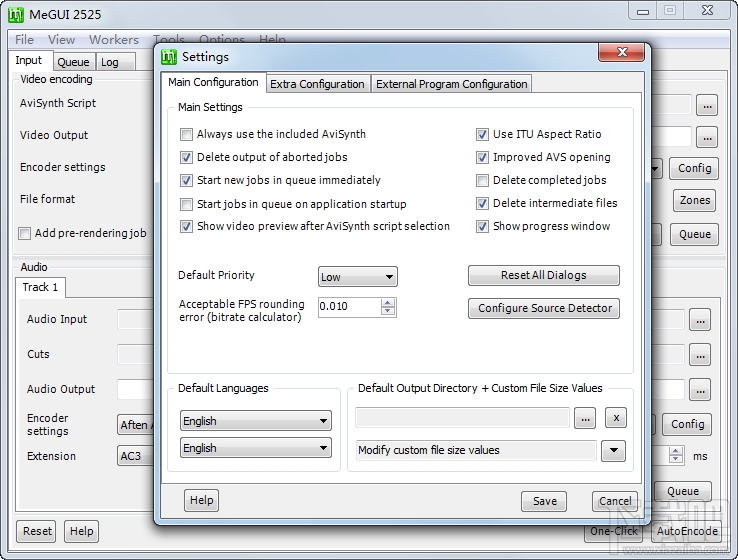Image resolution: width=738 pixels, height=560 pixels.
Task: Select Input tab in main window
Action: pos(29,60)
